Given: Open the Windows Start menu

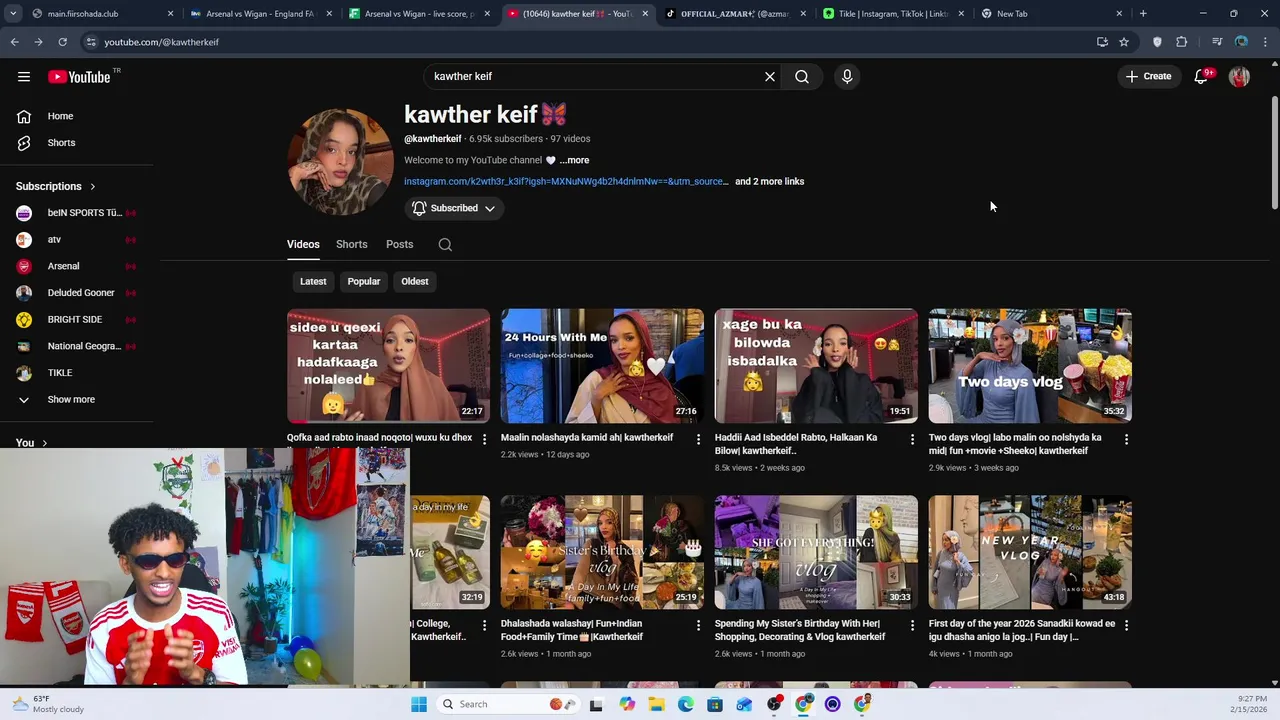Looking at the screenshot, I should coord(419,704).
